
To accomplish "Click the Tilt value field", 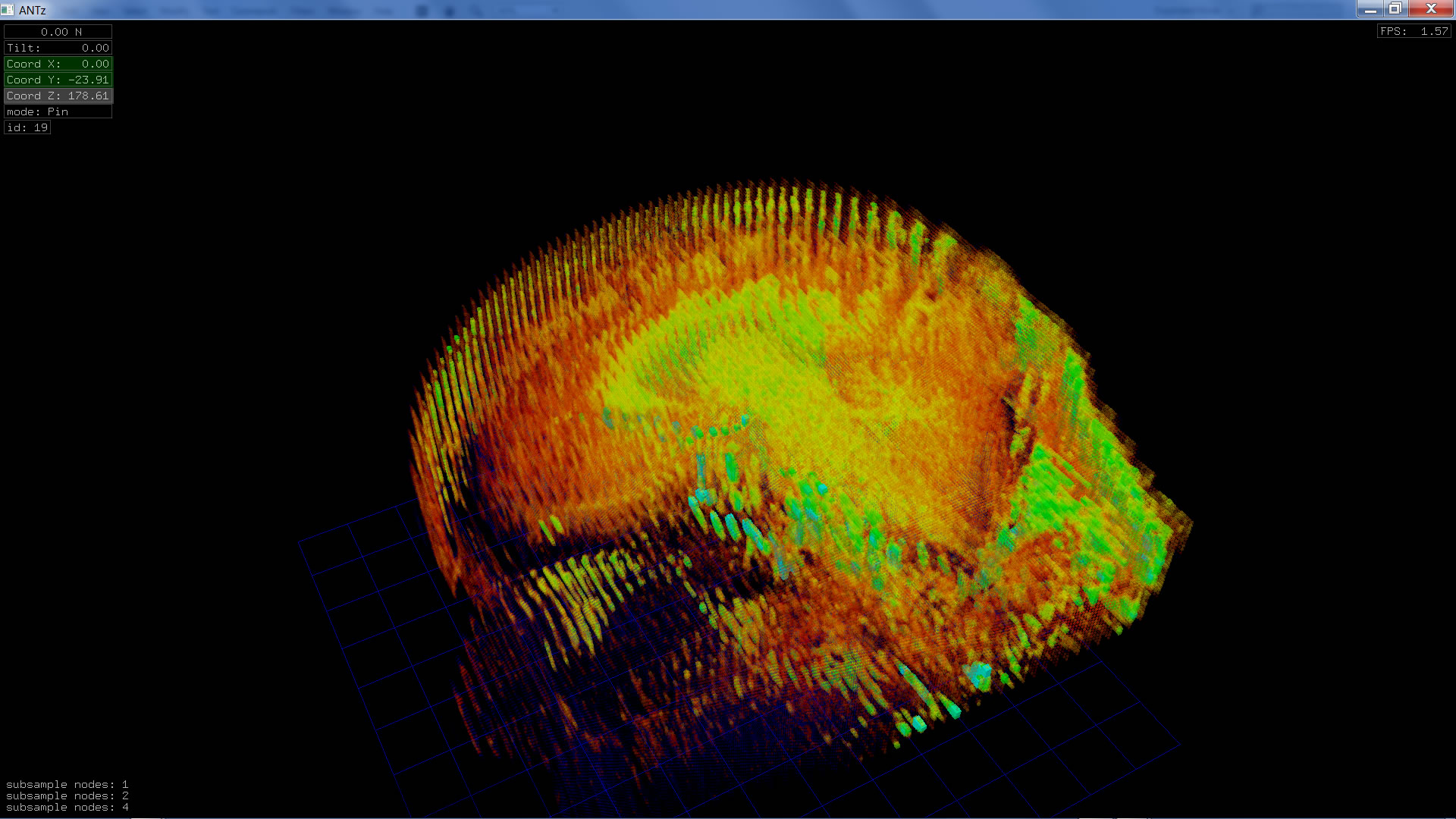I will click(x=58, y=48).
